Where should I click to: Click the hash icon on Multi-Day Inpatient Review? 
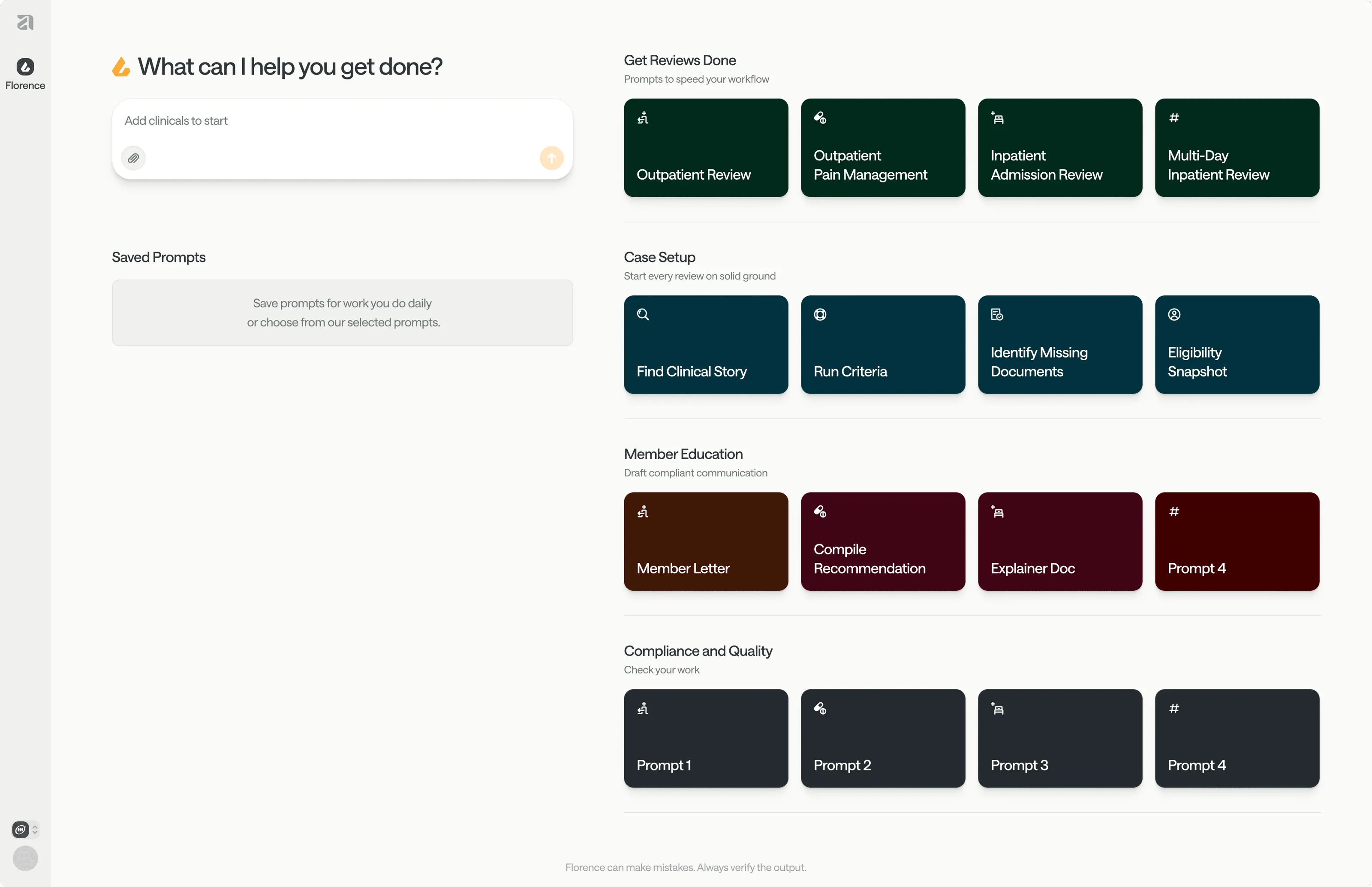tap(1174, 118)
